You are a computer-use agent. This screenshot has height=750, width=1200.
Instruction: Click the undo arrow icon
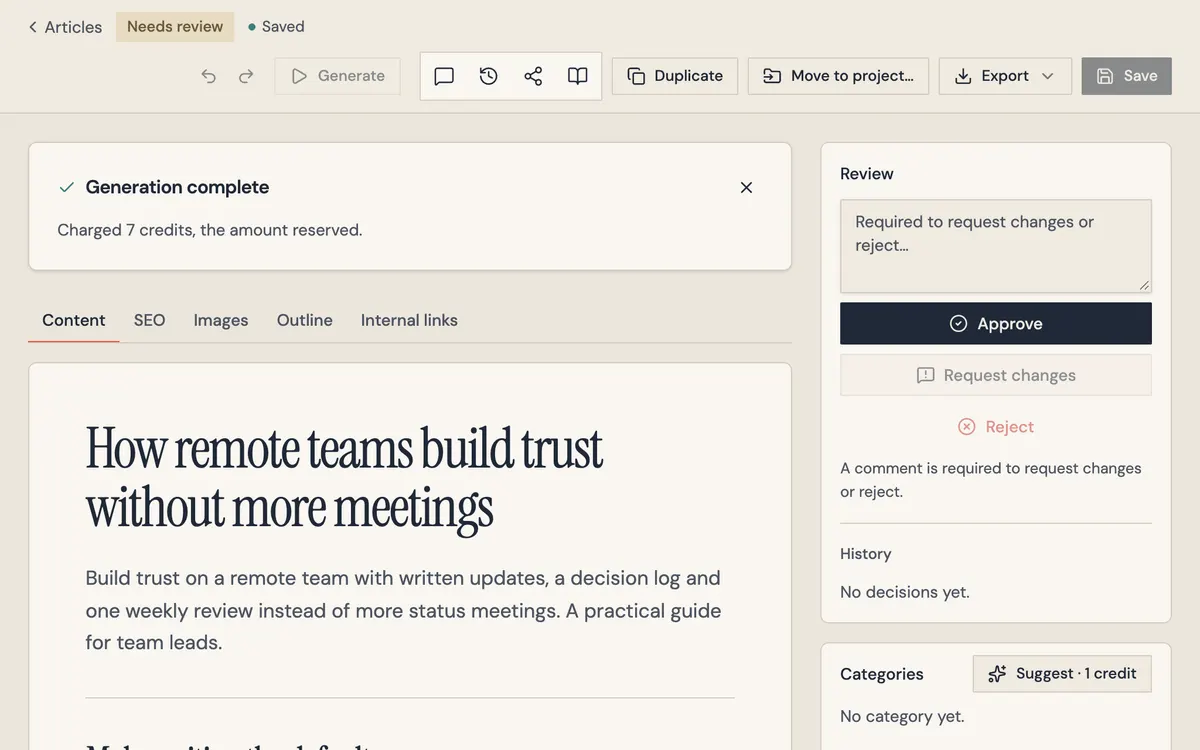click(208, 76)
